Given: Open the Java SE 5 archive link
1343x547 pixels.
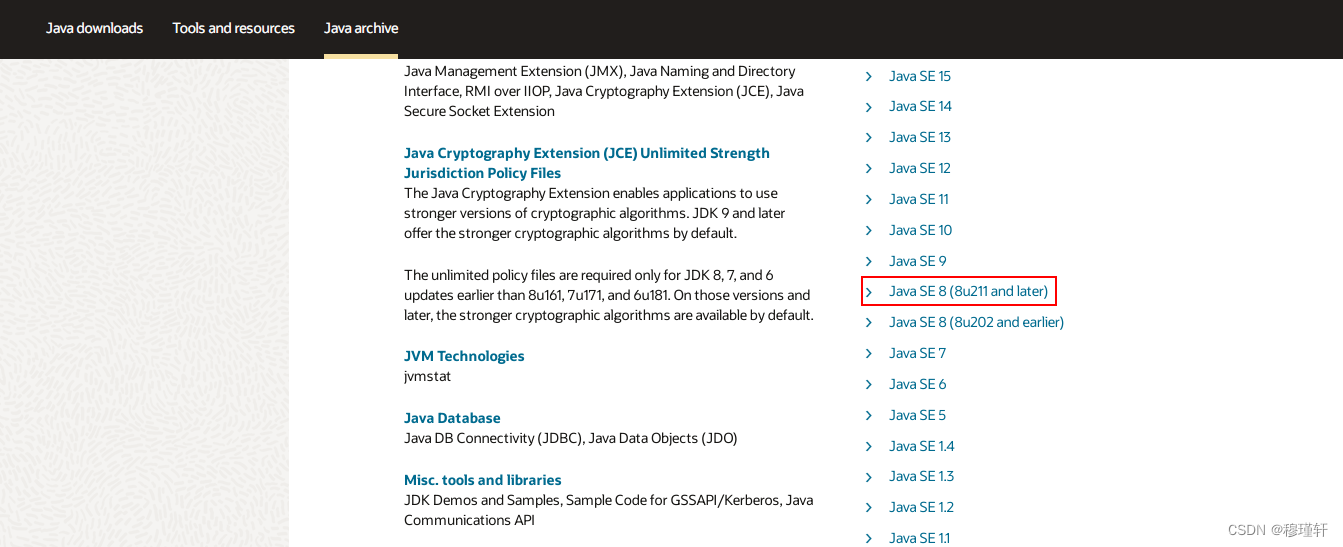Looking at the screenshot, I should click(917, 415).
